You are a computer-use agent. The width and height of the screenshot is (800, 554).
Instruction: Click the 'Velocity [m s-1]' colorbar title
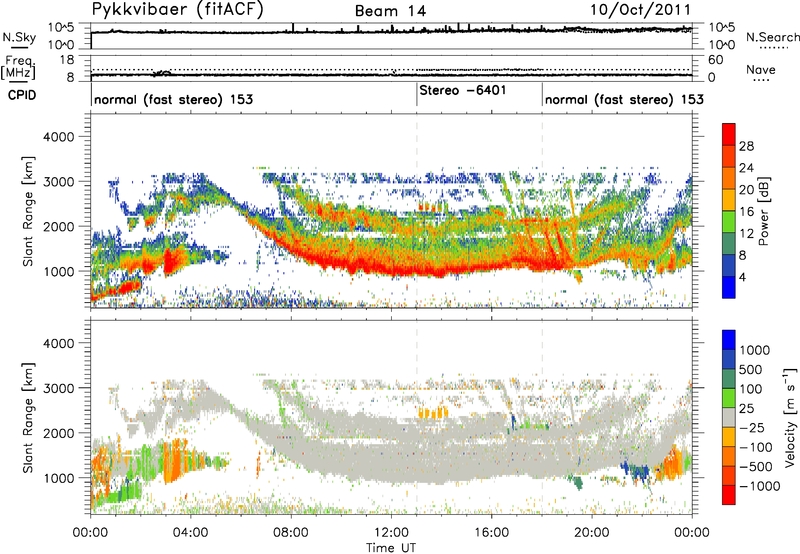[x=790, y=417]
